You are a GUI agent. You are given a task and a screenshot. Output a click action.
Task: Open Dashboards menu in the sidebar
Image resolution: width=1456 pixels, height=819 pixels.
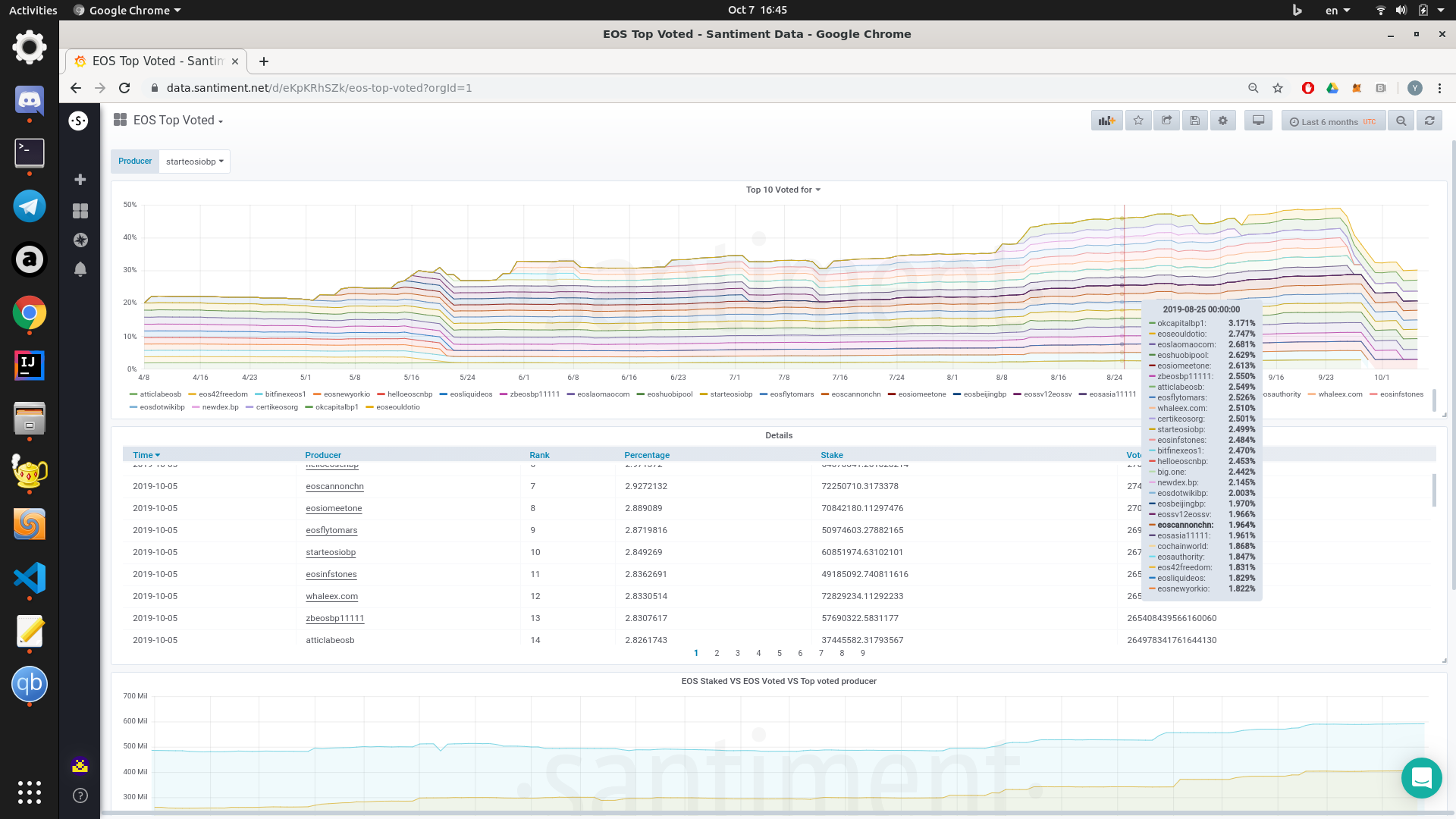(80, 211)
